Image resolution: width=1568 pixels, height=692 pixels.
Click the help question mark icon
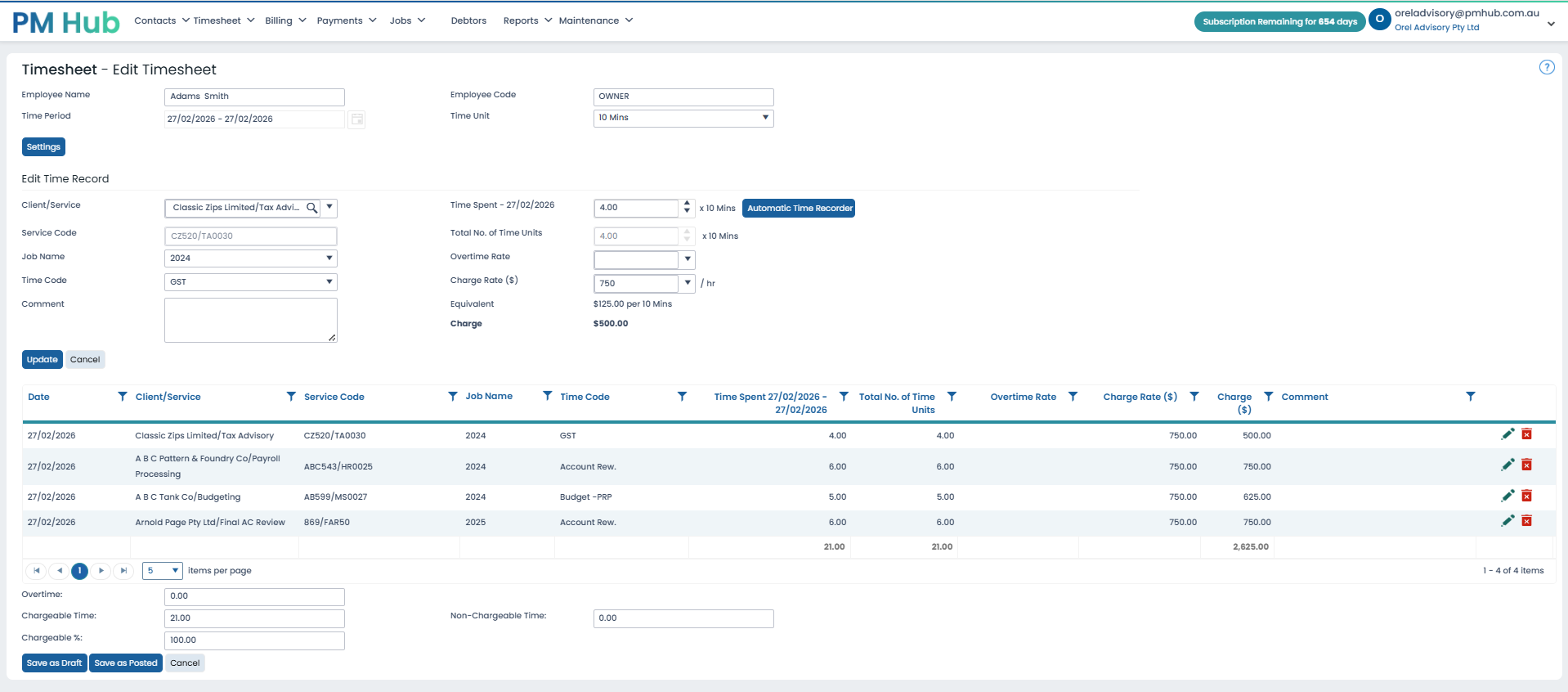click(x=1547, y=67)
